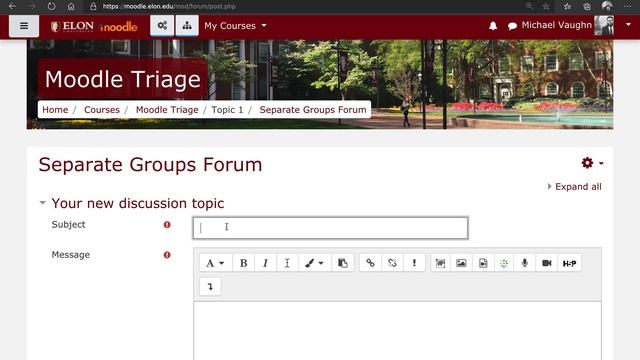The width and height of the screenshot is (640, 360).
Task: Click the browser back arrow
Action: 12,6
